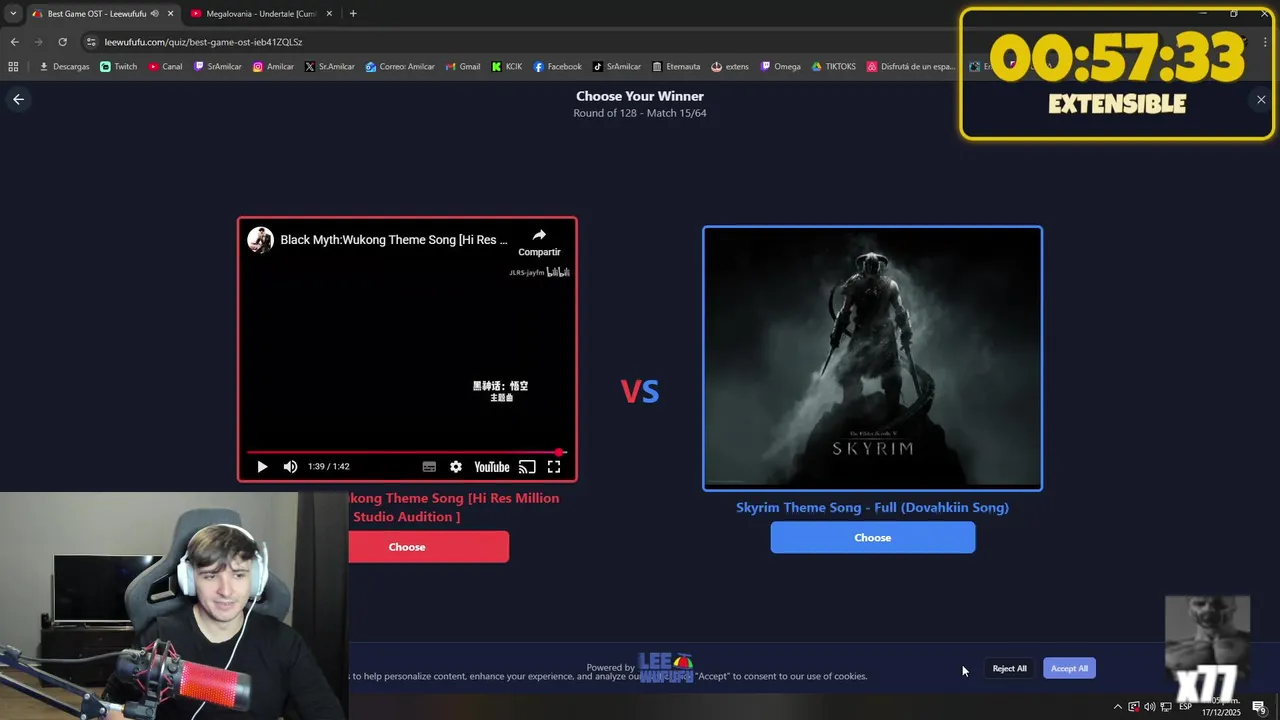Open the Descargas bookmark
Image resolution: width=1280 pixels, height=720 pixels.
point(64,67)
